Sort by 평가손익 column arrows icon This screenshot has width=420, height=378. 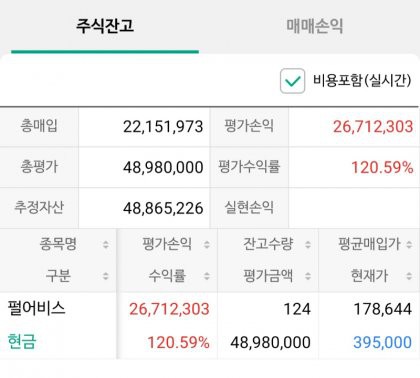(x=207, y=245)
